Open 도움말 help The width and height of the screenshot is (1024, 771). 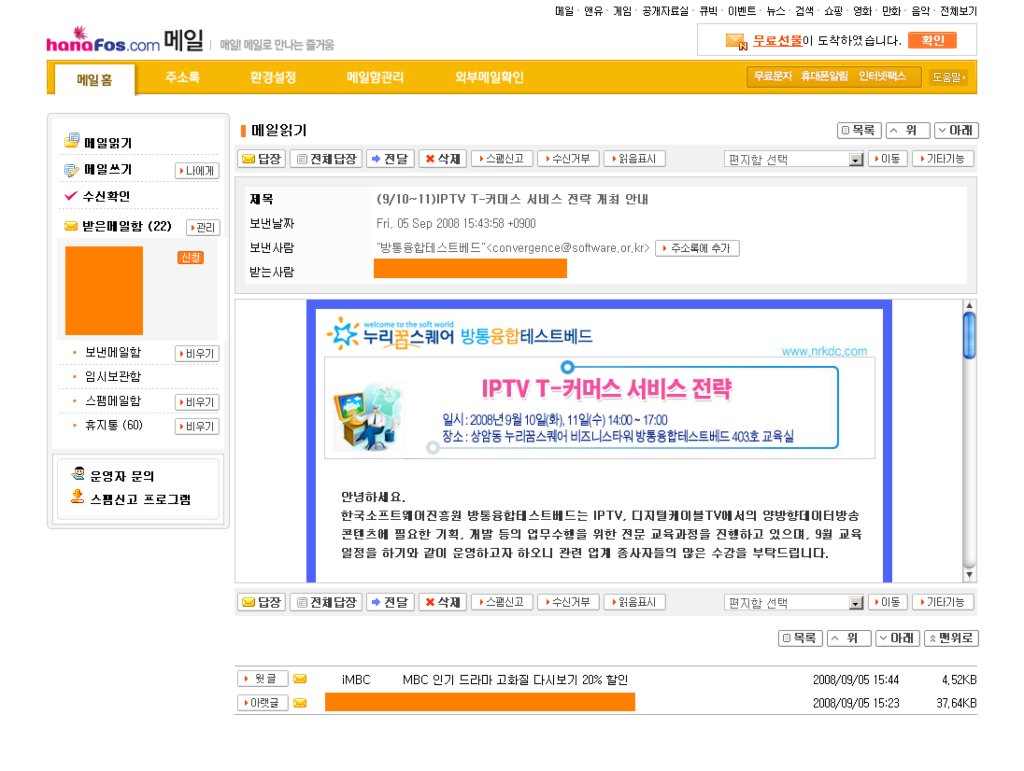[948, 77]
